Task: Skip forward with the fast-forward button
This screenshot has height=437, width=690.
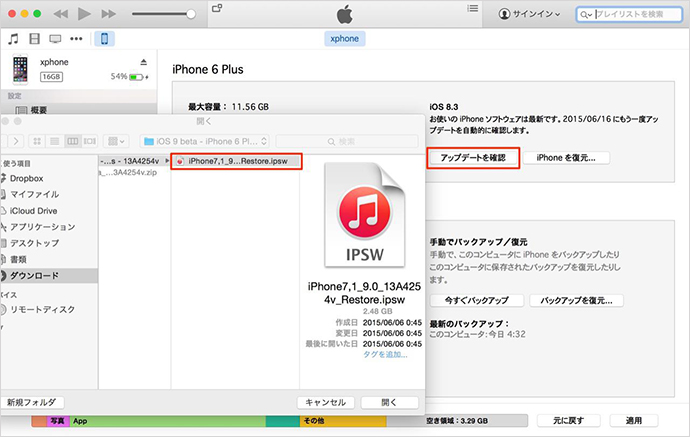Action: tap(108, 14)
